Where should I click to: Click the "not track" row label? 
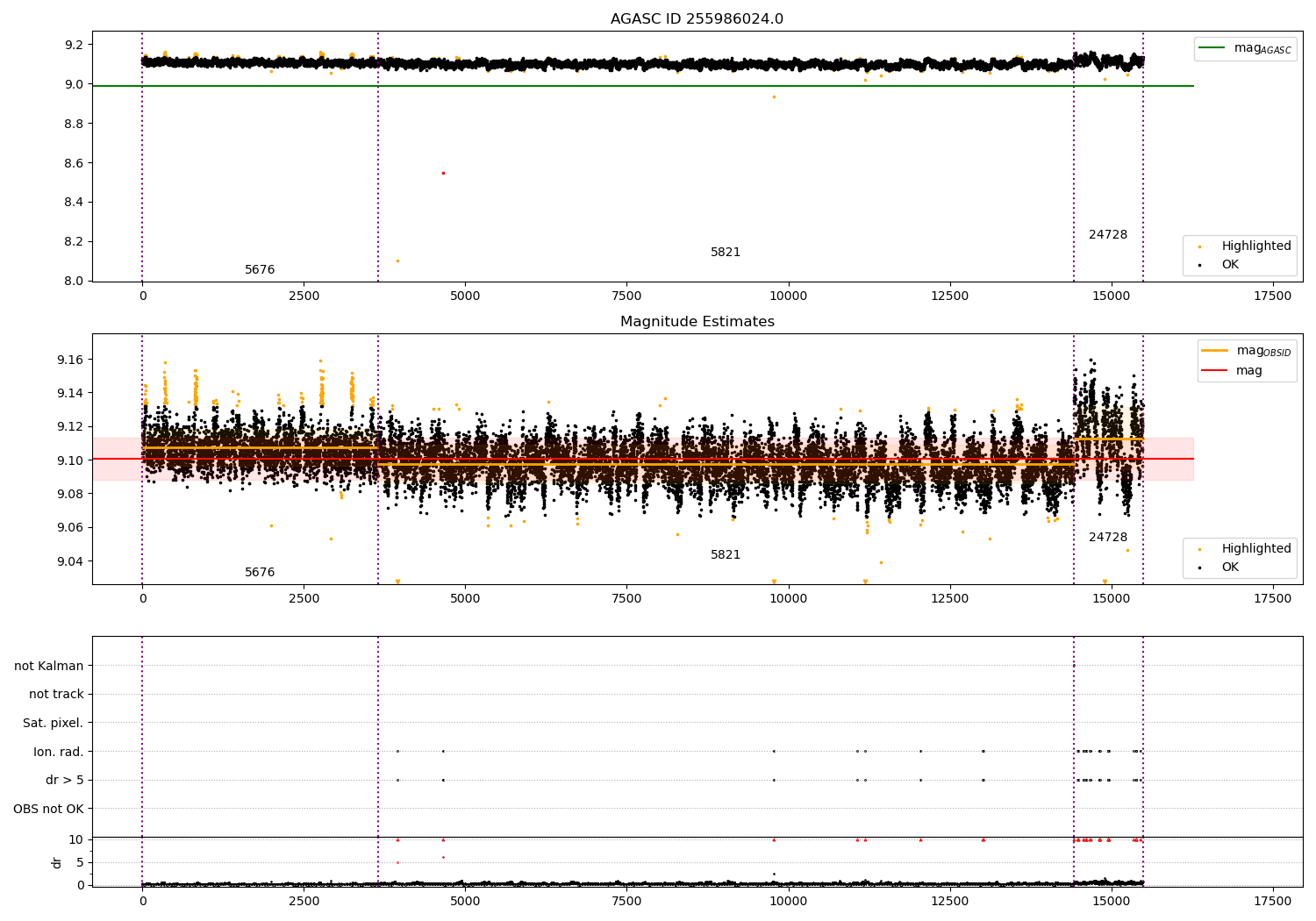pos(56,695)
